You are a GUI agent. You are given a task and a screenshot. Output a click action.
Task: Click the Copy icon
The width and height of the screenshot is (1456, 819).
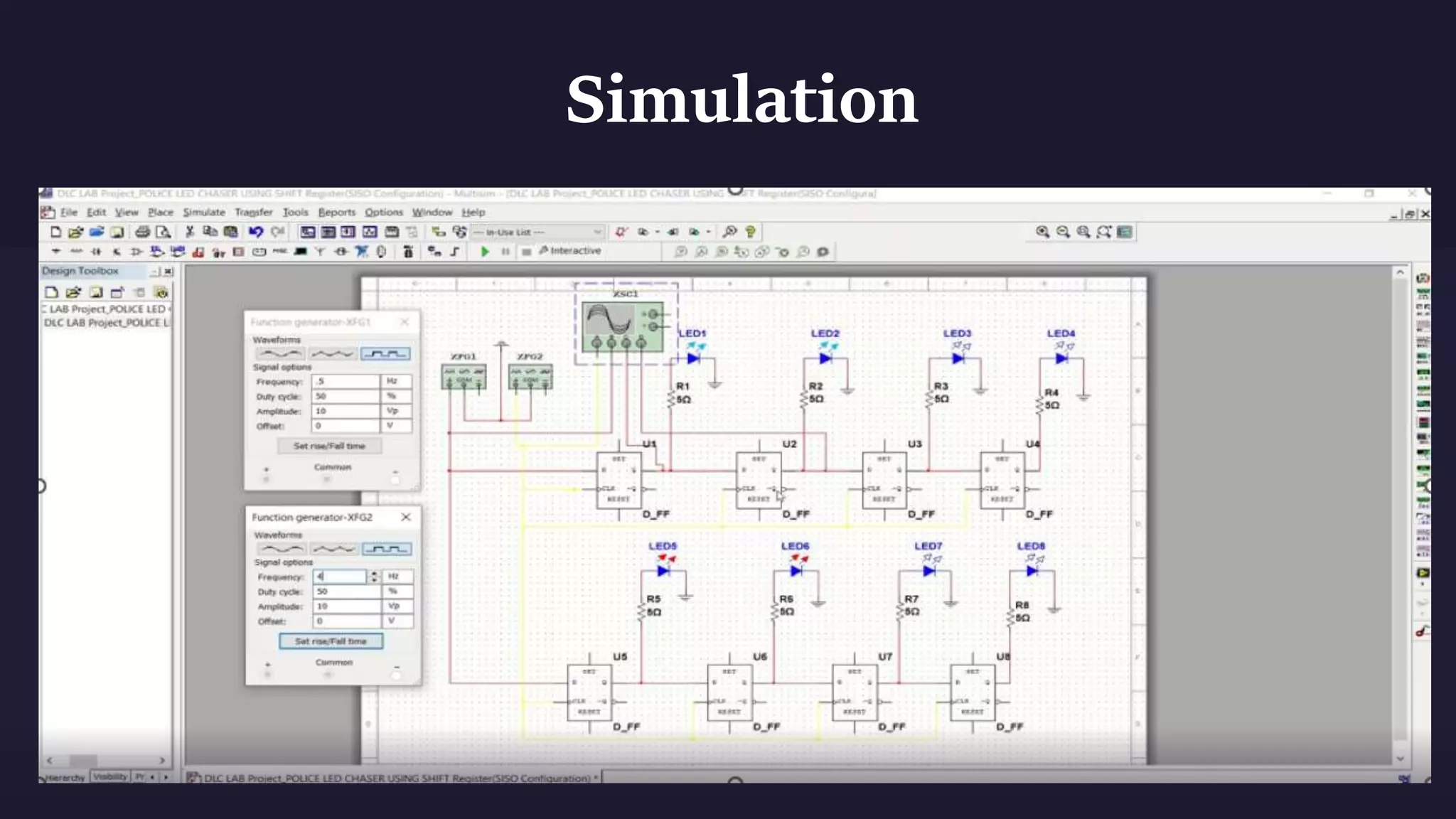click(210, 232)
